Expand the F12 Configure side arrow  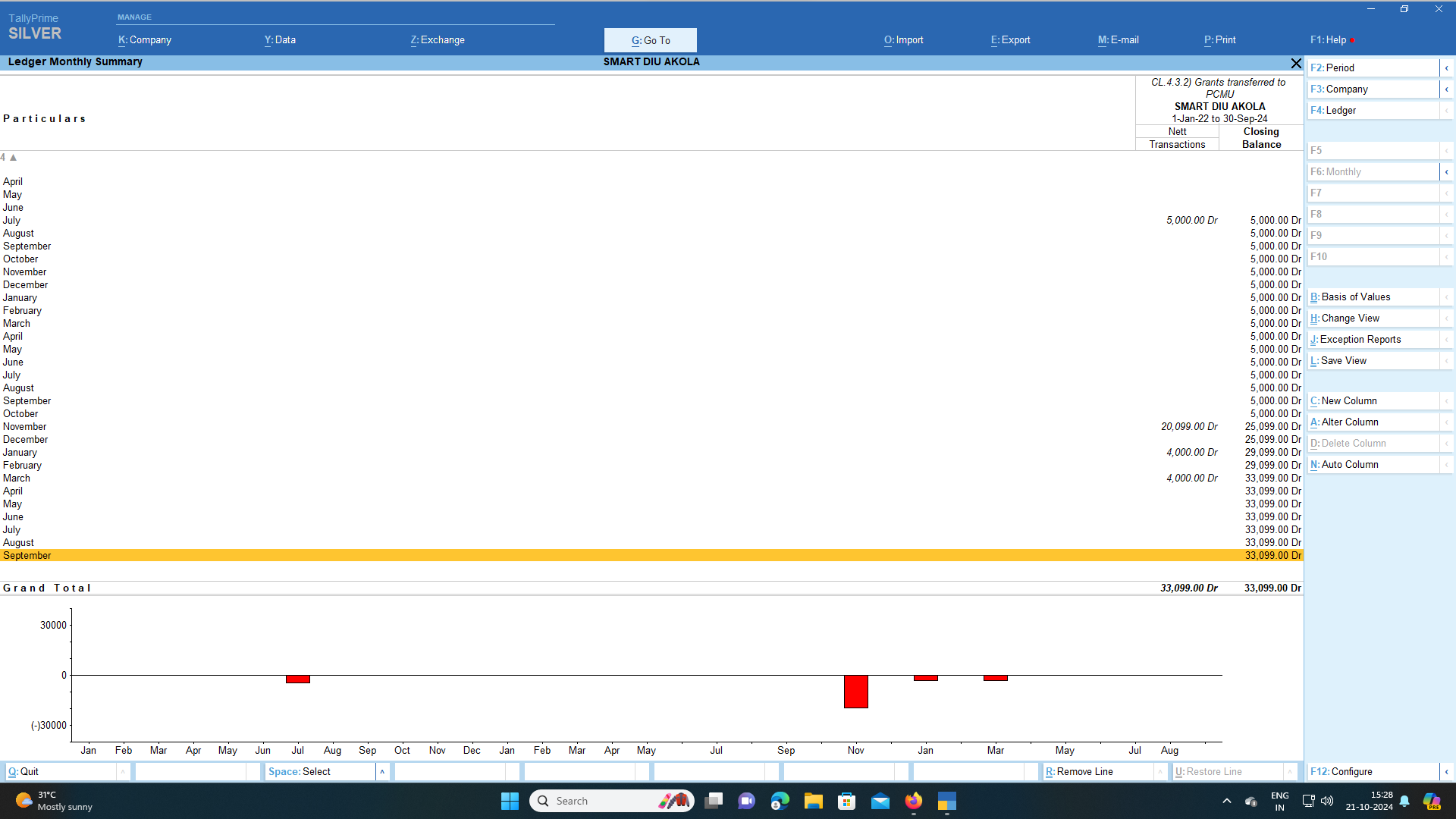tap(1446, 771)
